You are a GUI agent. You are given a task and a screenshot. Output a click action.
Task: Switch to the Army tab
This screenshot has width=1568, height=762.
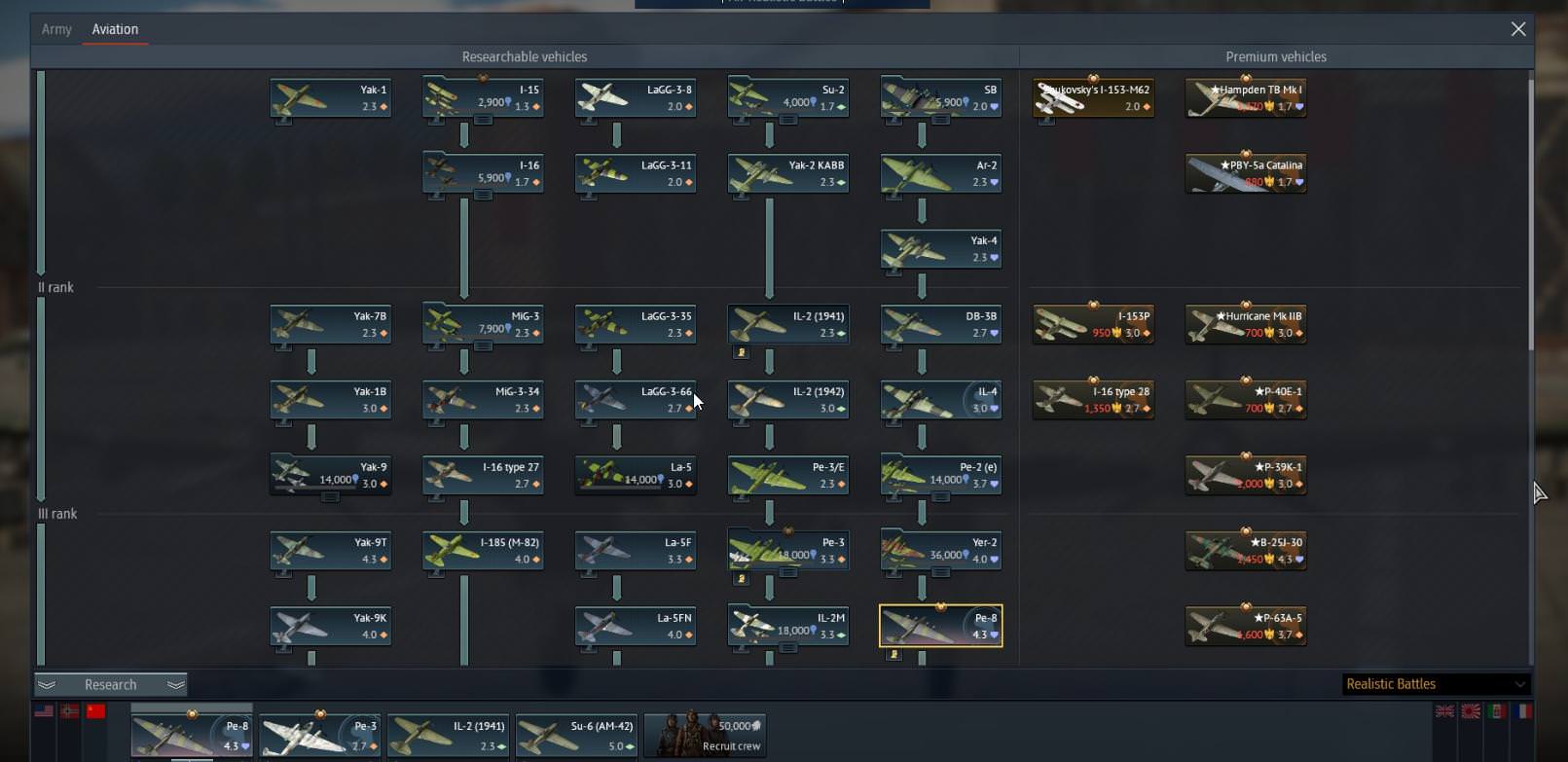[56, 29]
